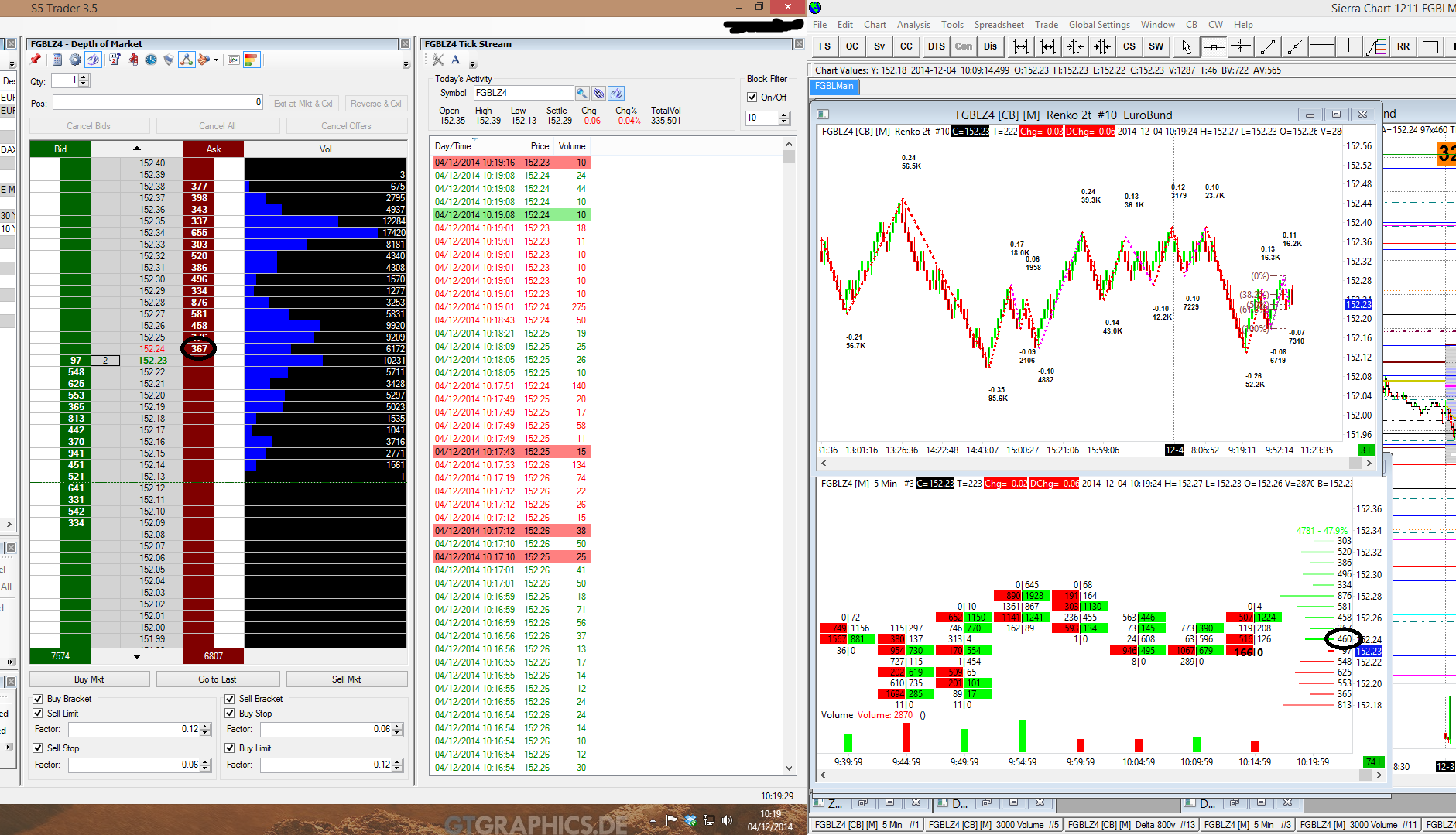The image size is (1456, 835).
Task: Open the File menu in Sierra Chart
Action: coord(820,25)
